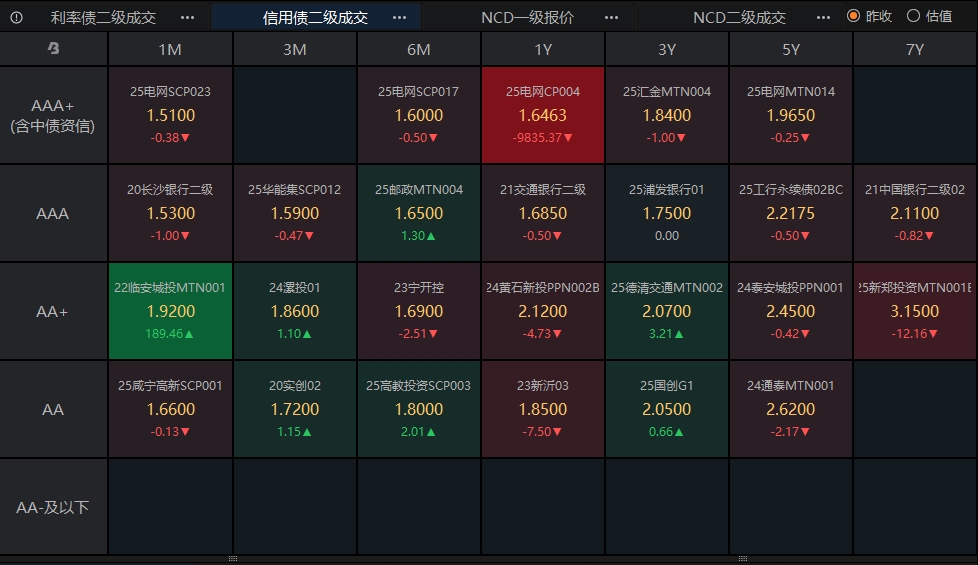Click the info icon at top-left

16,17
